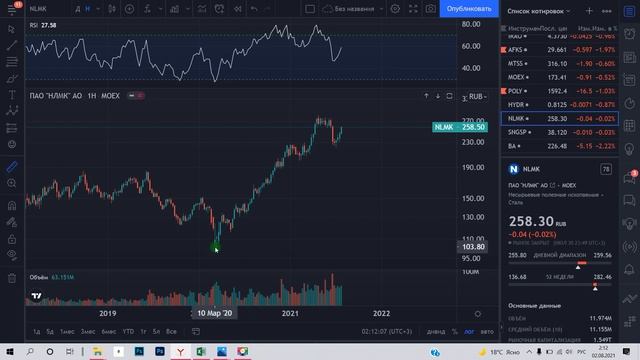Move the price pane up arrow
Image resolution: width=640 pixels, height=360 pixels.
tap(426, 96)
